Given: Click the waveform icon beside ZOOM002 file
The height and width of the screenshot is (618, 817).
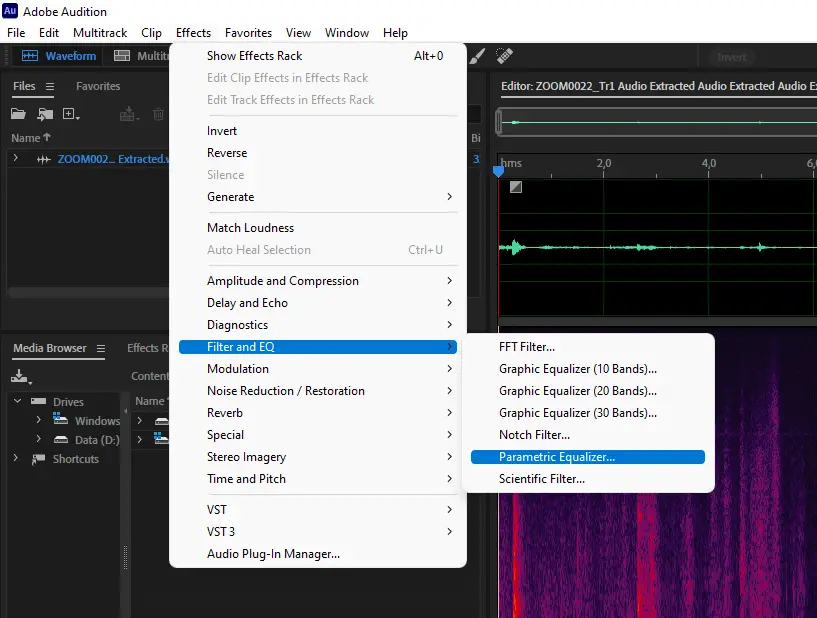Looking at the screenshot, I should click(x=44, y=159).
